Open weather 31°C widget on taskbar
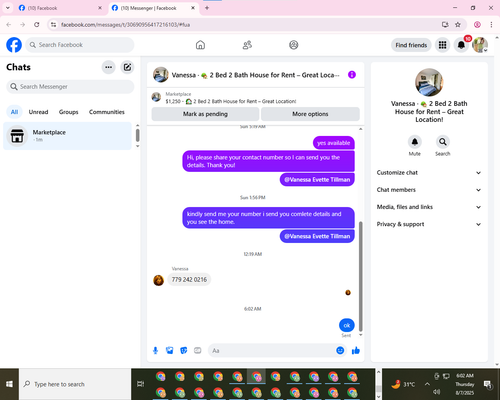The width and height of the screenshot is (500, 400). click(x=403, y=384)
